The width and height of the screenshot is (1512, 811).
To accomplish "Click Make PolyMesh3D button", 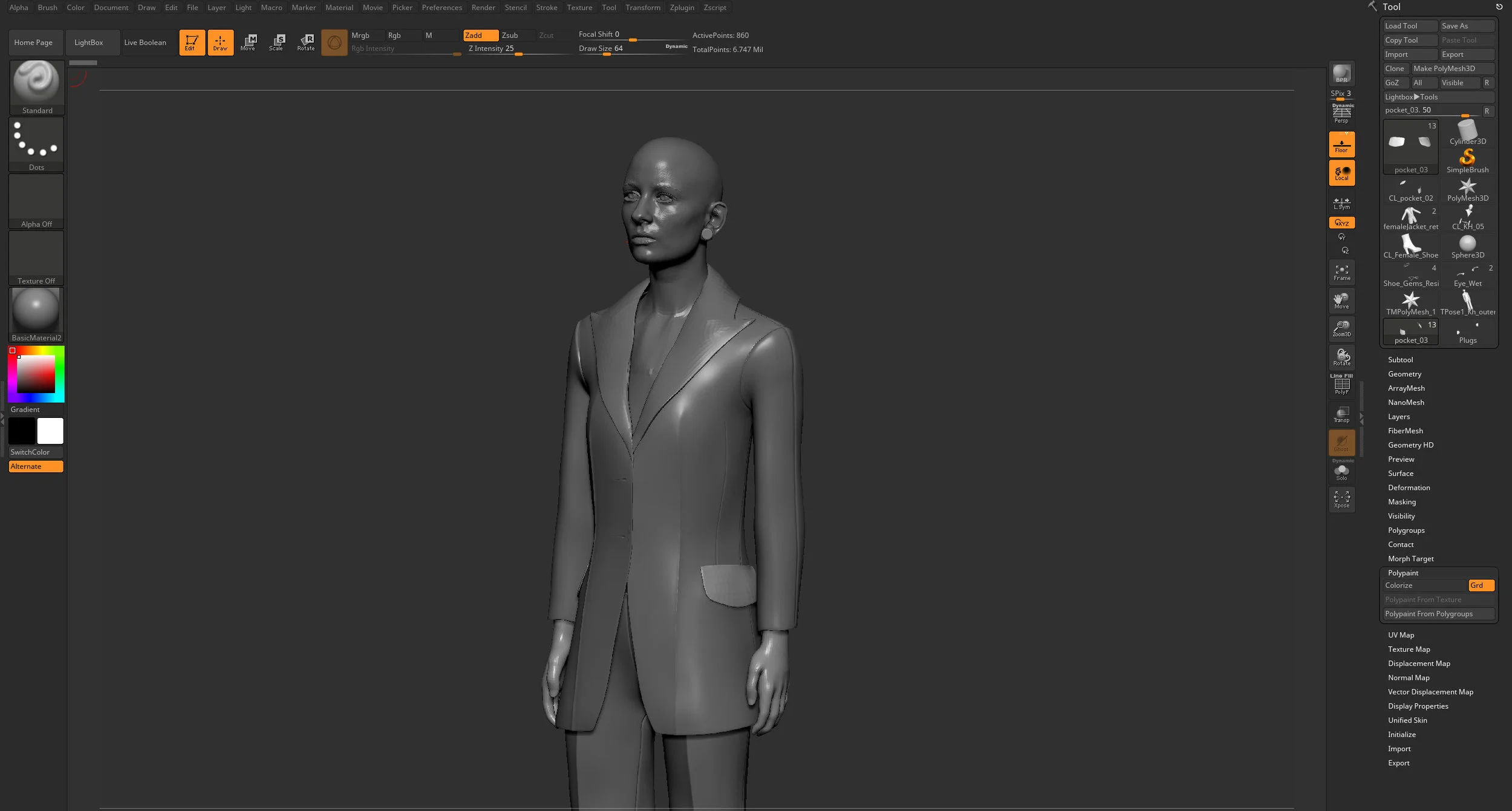I will (1453, 69).
